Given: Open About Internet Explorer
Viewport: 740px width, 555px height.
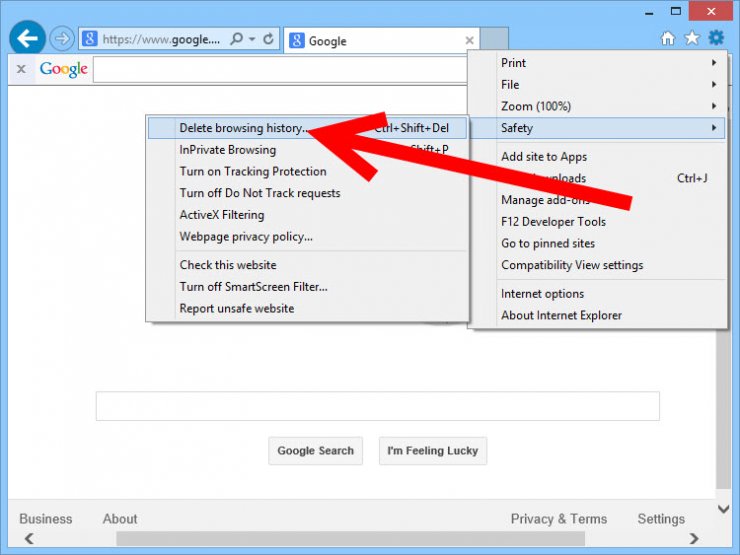Looking at the screenshot, I should (597, 315).
